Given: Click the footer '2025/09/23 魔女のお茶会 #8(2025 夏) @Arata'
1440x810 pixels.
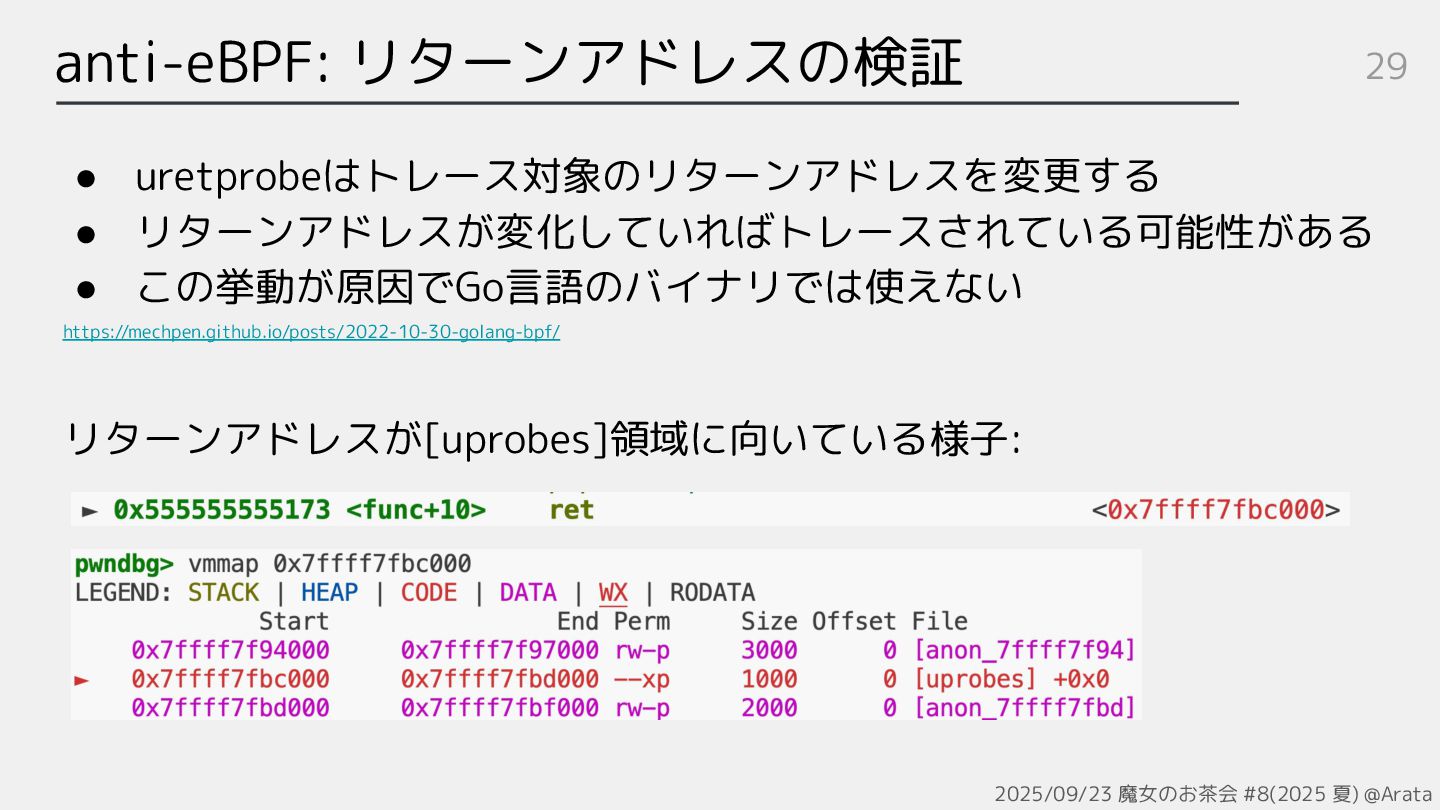Looking at the screenshot, I should pyautogui.click(x=1214, y=793).
